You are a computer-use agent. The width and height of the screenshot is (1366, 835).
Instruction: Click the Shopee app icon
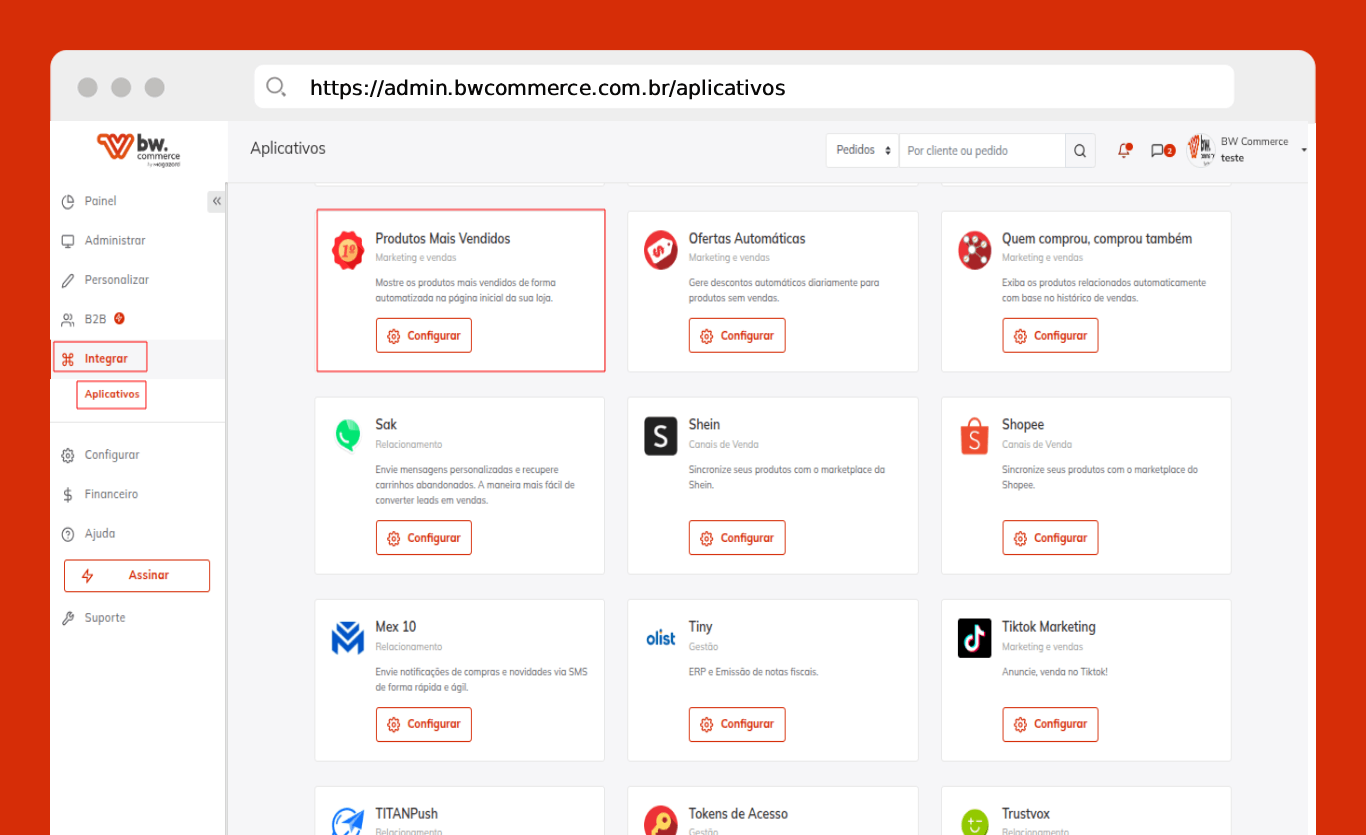coord(975,437)
